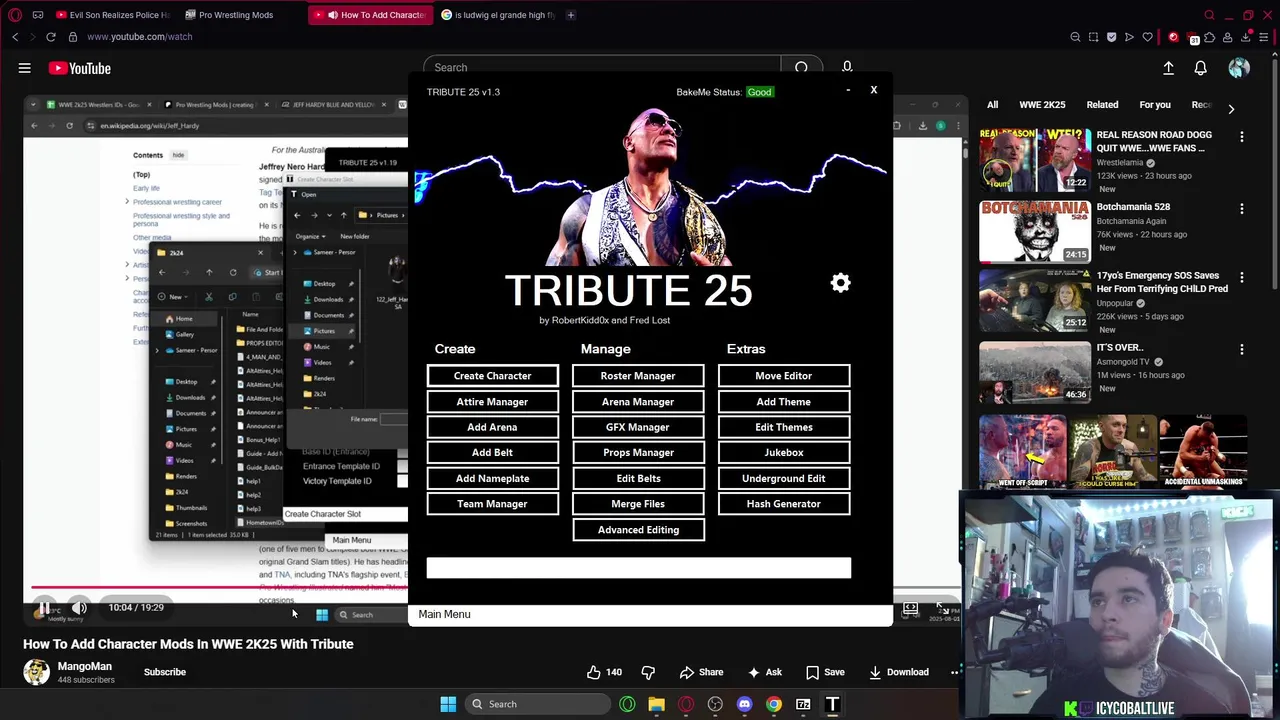
Task: Open more actions next to Download
Action: tap(953, 672)
